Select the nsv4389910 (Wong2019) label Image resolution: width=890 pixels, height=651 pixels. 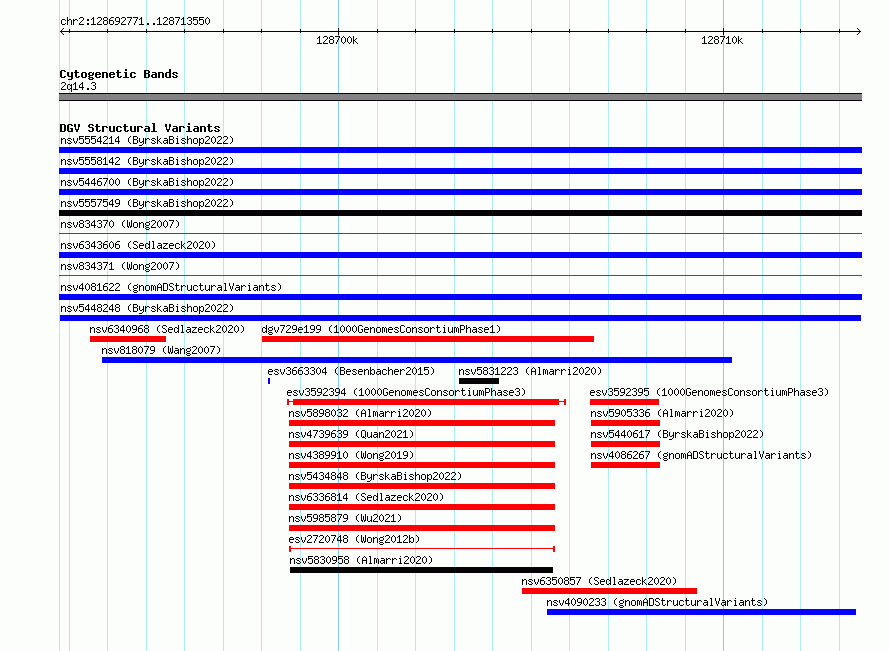click(351, 455)
